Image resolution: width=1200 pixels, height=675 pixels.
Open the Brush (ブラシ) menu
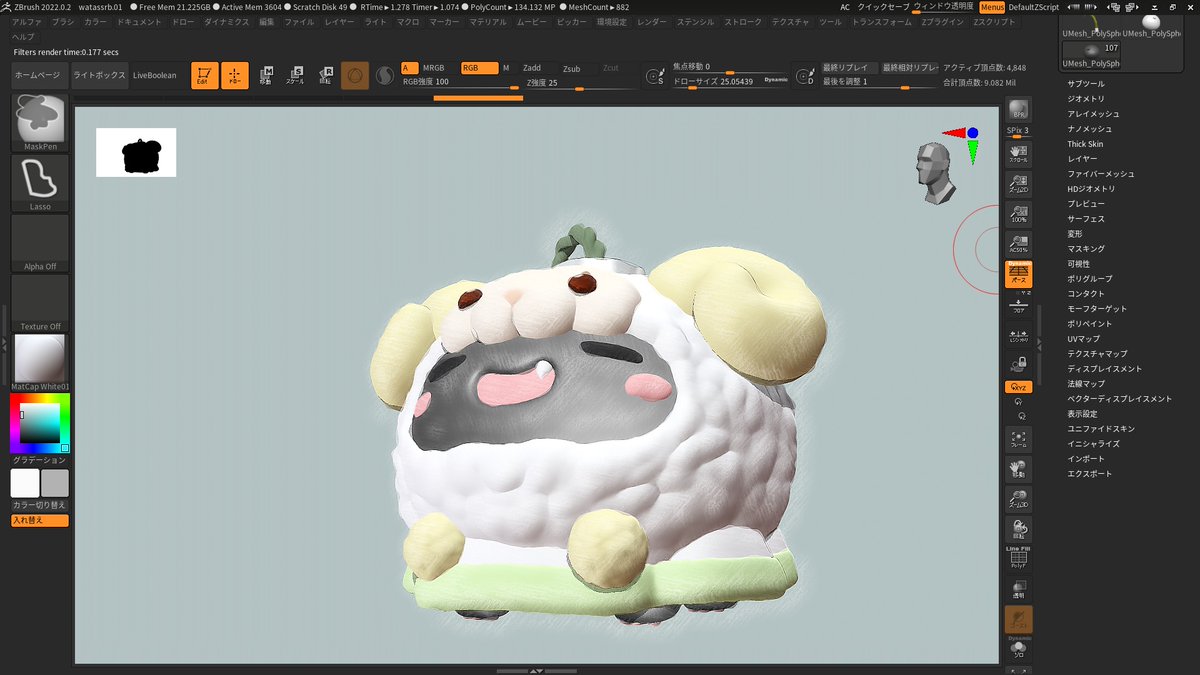coord(62,21)
